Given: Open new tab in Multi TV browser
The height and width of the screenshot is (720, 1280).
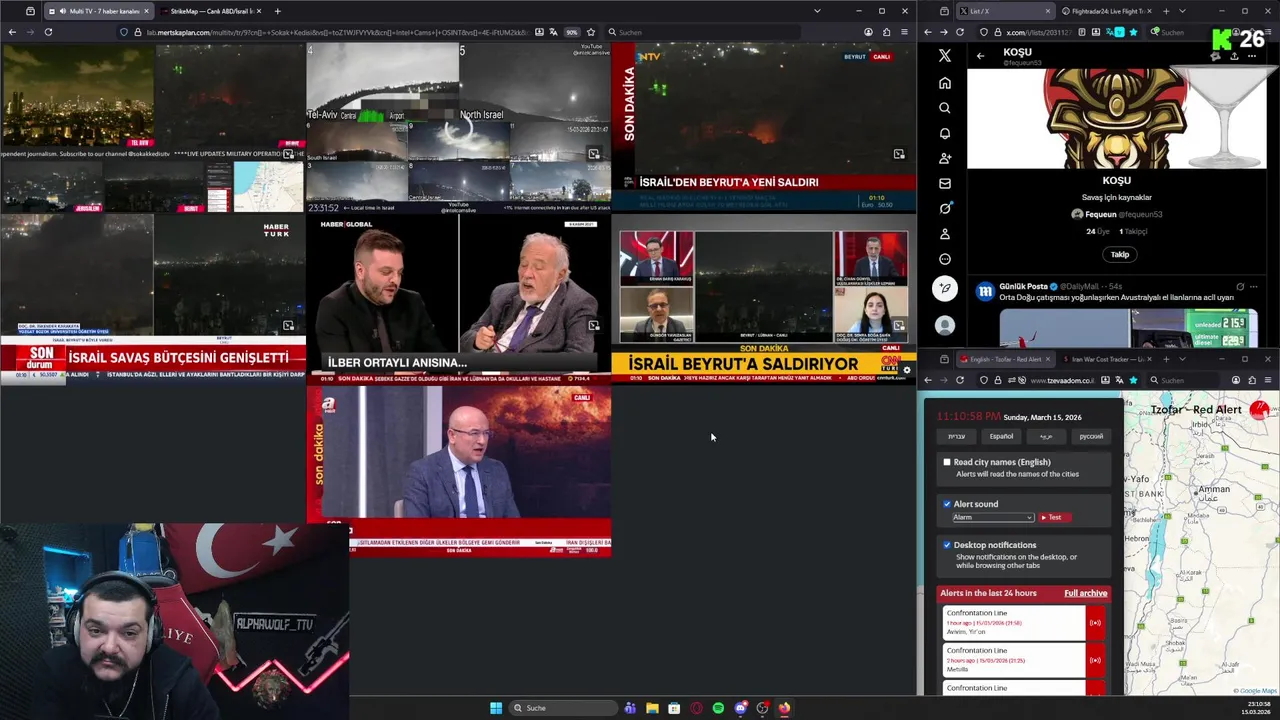Looking at the screenshot, I should click(277, 11).
